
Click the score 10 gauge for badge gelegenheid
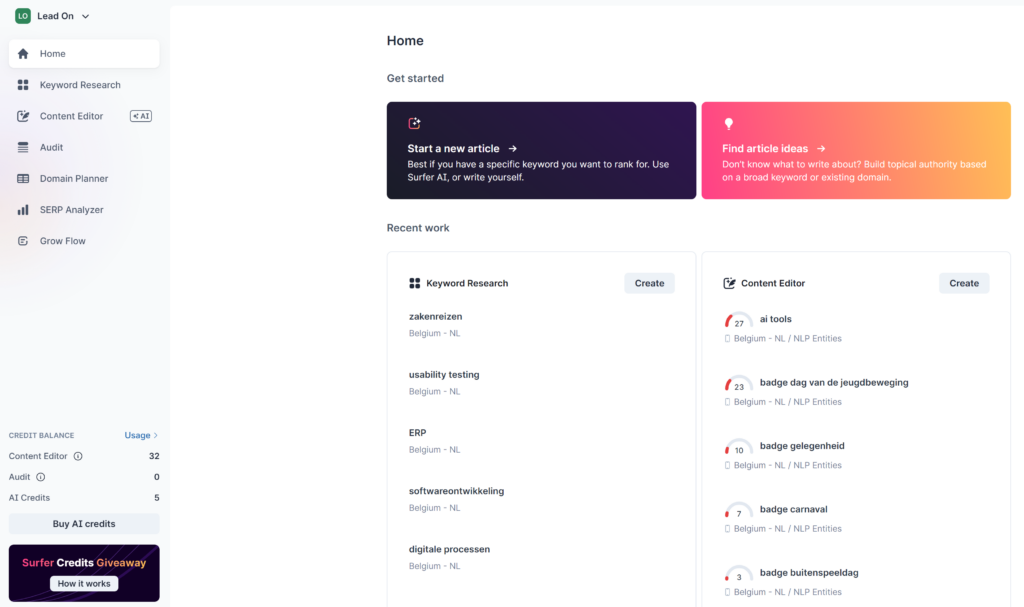(x=738, y=447)
